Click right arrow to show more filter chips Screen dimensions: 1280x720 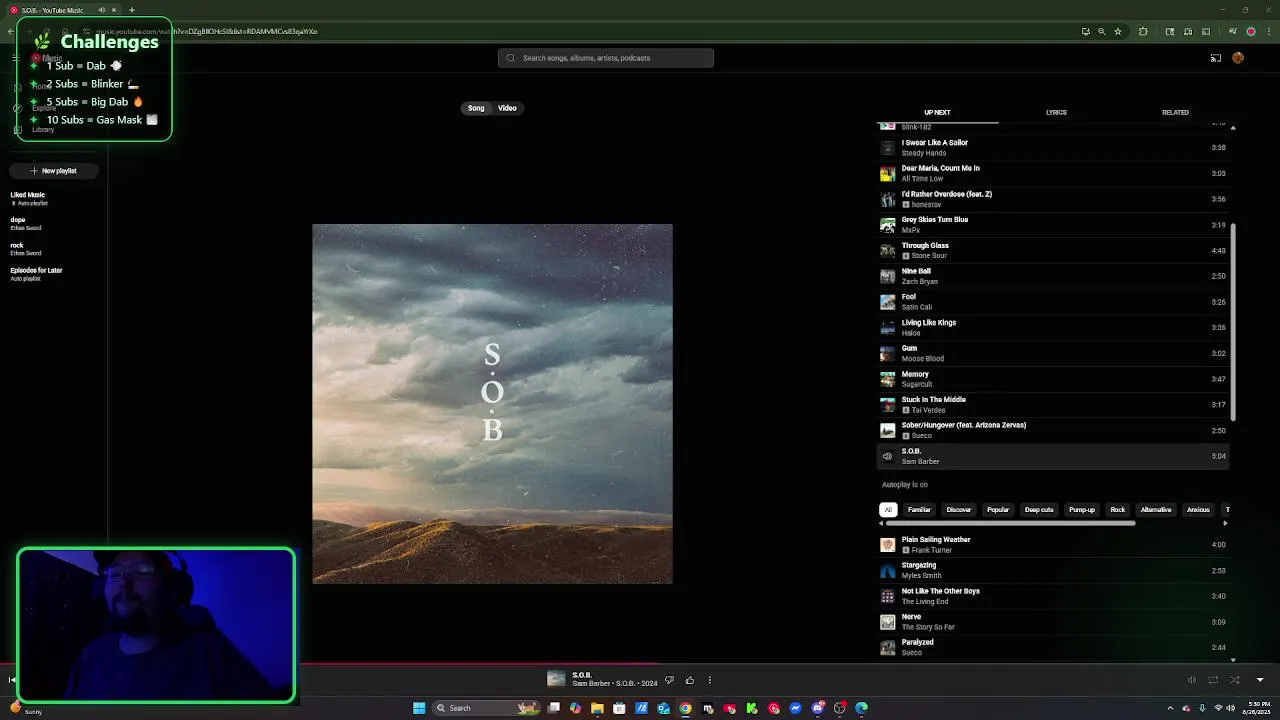click(1226, 523)
